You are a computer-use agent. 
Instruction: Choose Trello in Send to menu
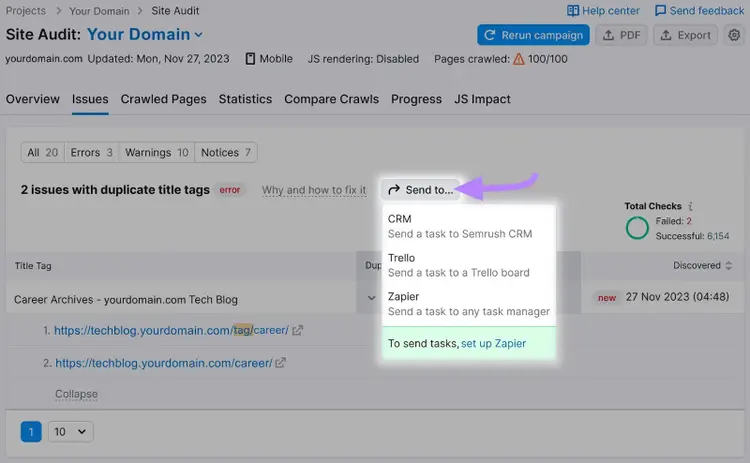point(469,265)
